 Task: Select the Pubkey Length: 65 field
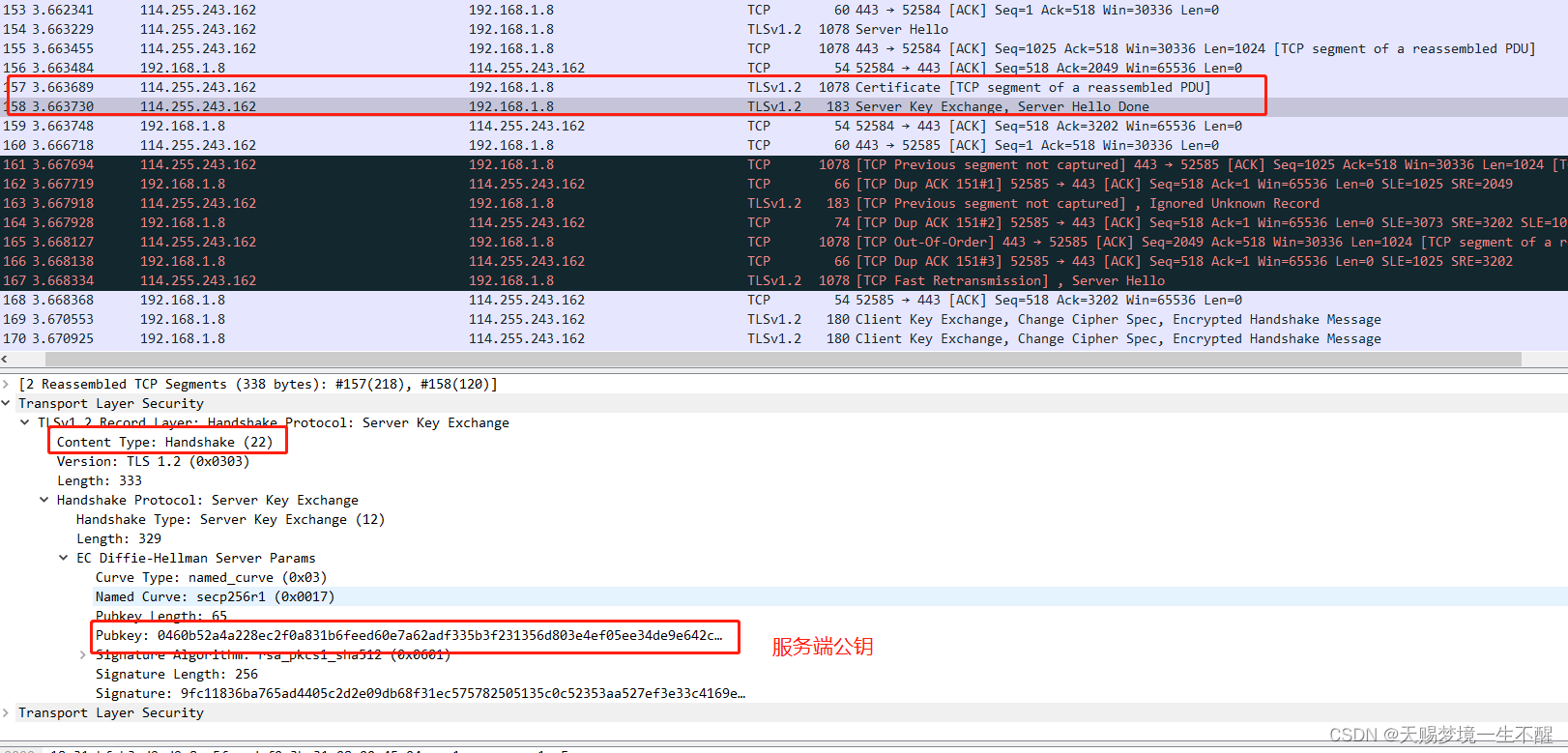tap(160, 616)
